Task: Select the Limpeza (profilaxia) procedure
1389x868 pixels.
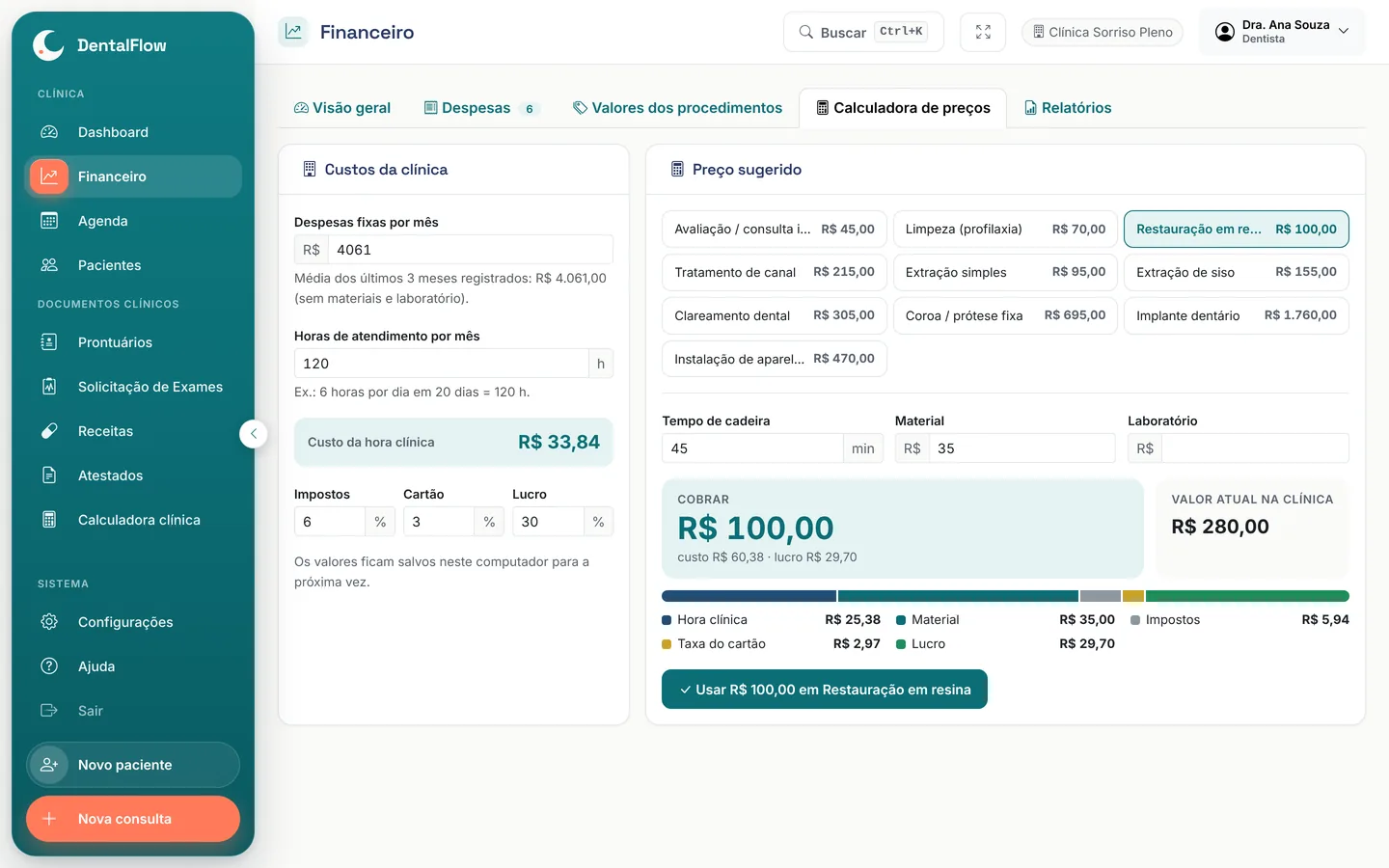Action: tap(1005, 230)
